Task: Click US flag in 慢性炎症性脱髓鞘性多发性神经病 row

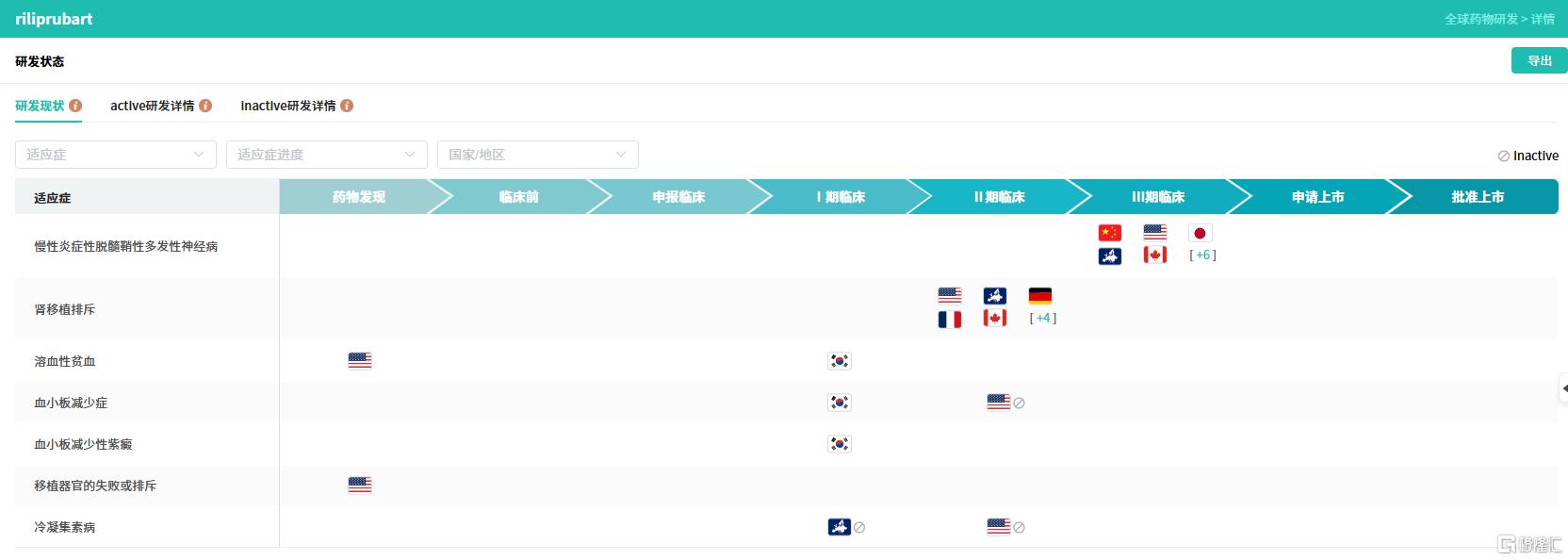Action: (1155, 233)
